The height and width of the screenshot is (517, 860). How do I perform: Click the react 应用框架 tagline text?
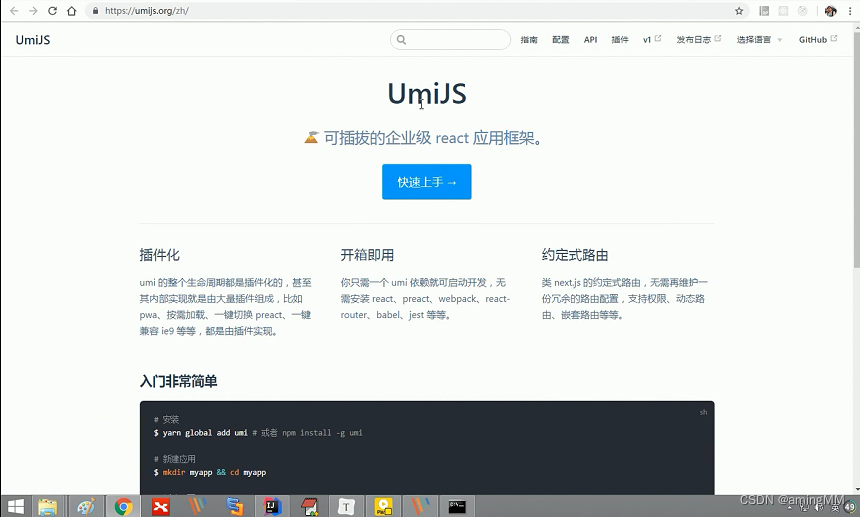[x=489, y=138]
